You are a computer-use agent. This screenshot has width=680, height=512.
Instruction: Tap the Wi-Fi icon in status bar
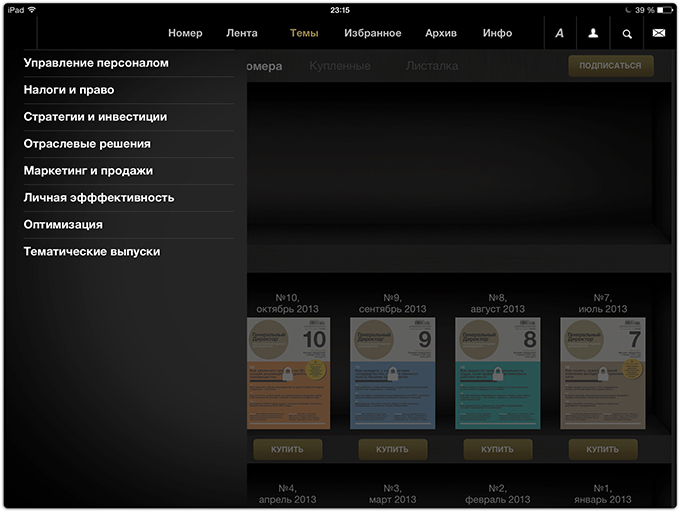point(32,10)
